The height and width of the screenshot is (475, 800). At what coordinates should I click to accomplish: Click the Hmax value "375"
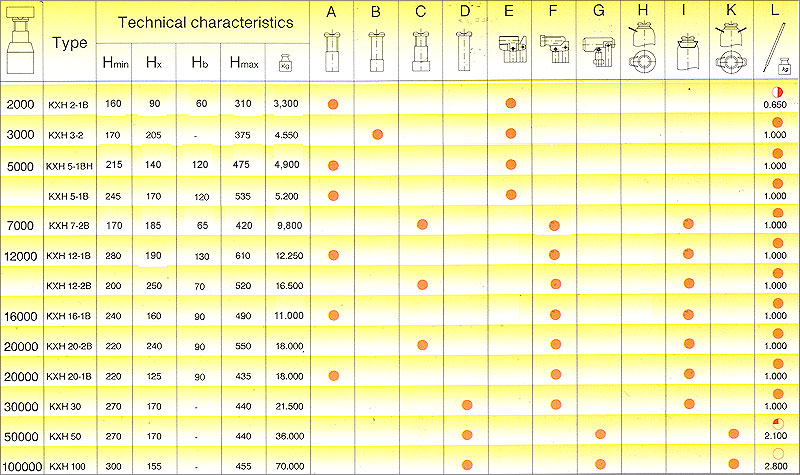(242, 135)
